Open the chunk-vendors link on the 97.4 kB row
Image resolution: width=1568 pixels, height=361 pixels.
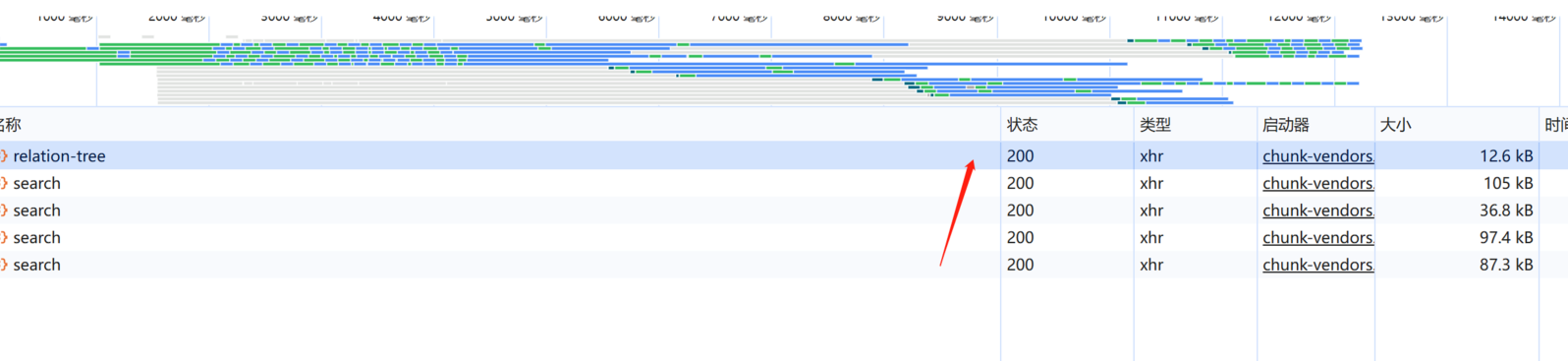tap(1317, 237)
